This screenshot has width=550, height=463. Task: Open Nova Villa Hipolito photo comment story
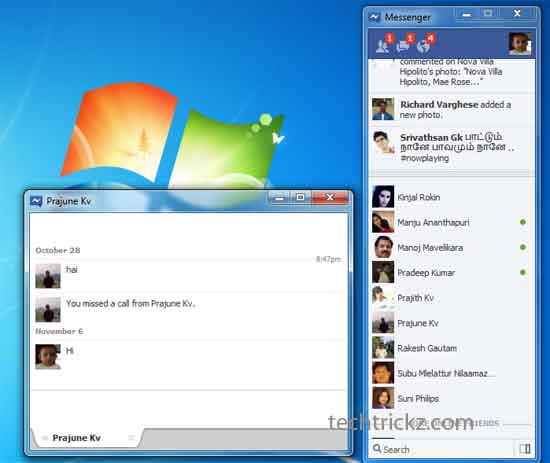coord(451,74)
